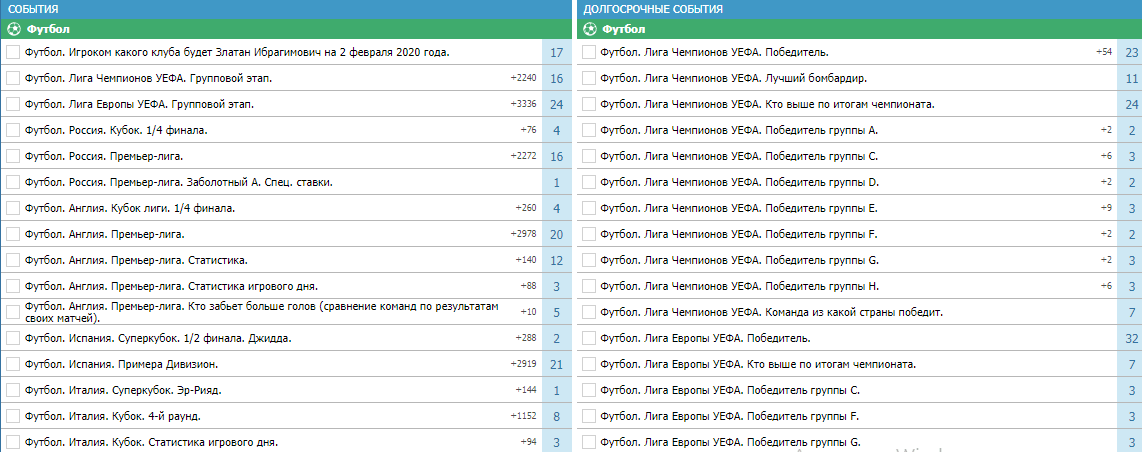
Task: Toggle checkbox for Лига Европы УЕФА. Победитель.
Action: pyautogui.click(x=588, y=338)
